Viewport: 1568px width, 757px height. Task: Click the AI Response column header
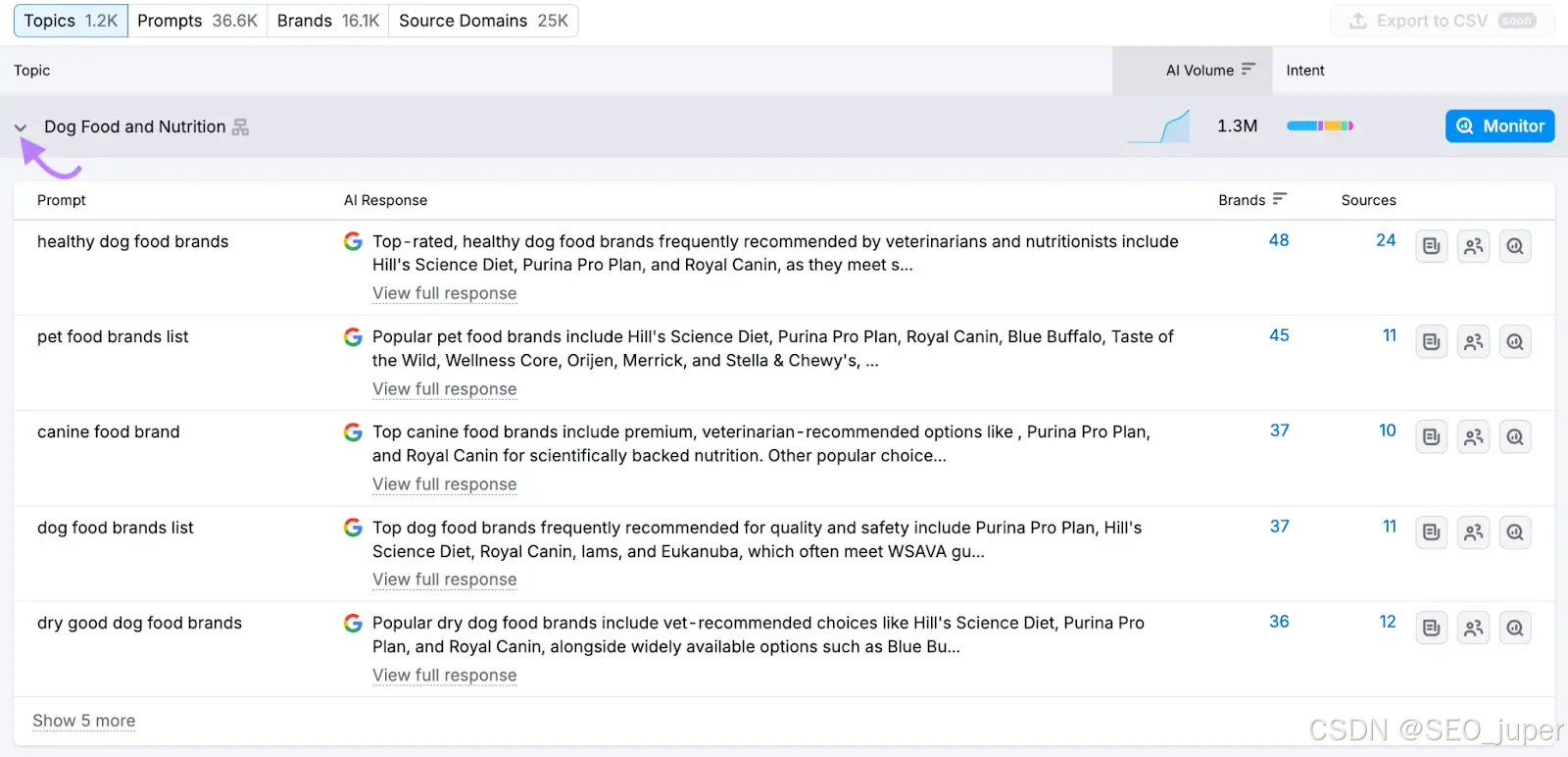[x=385, y=200]
